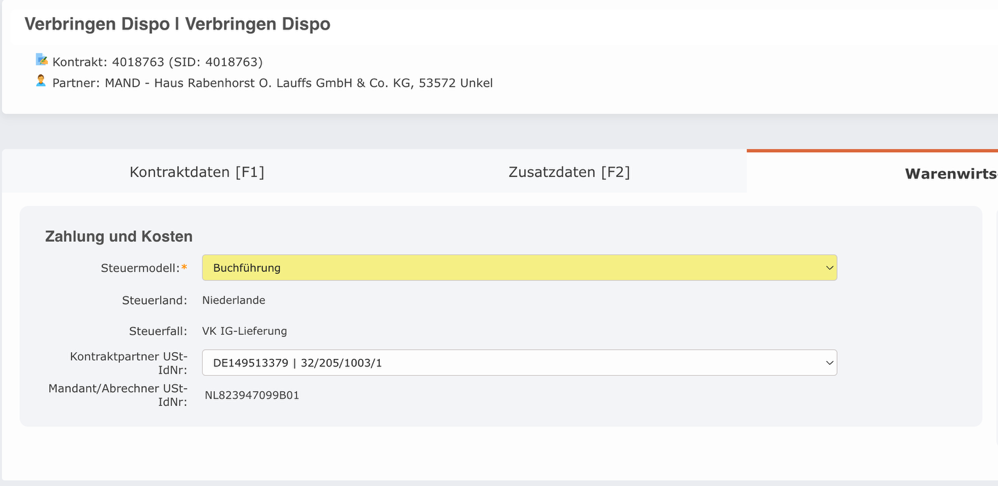Click the Kontraktpartner USt-IdNr label
The image size is (998, 486).
128,363
